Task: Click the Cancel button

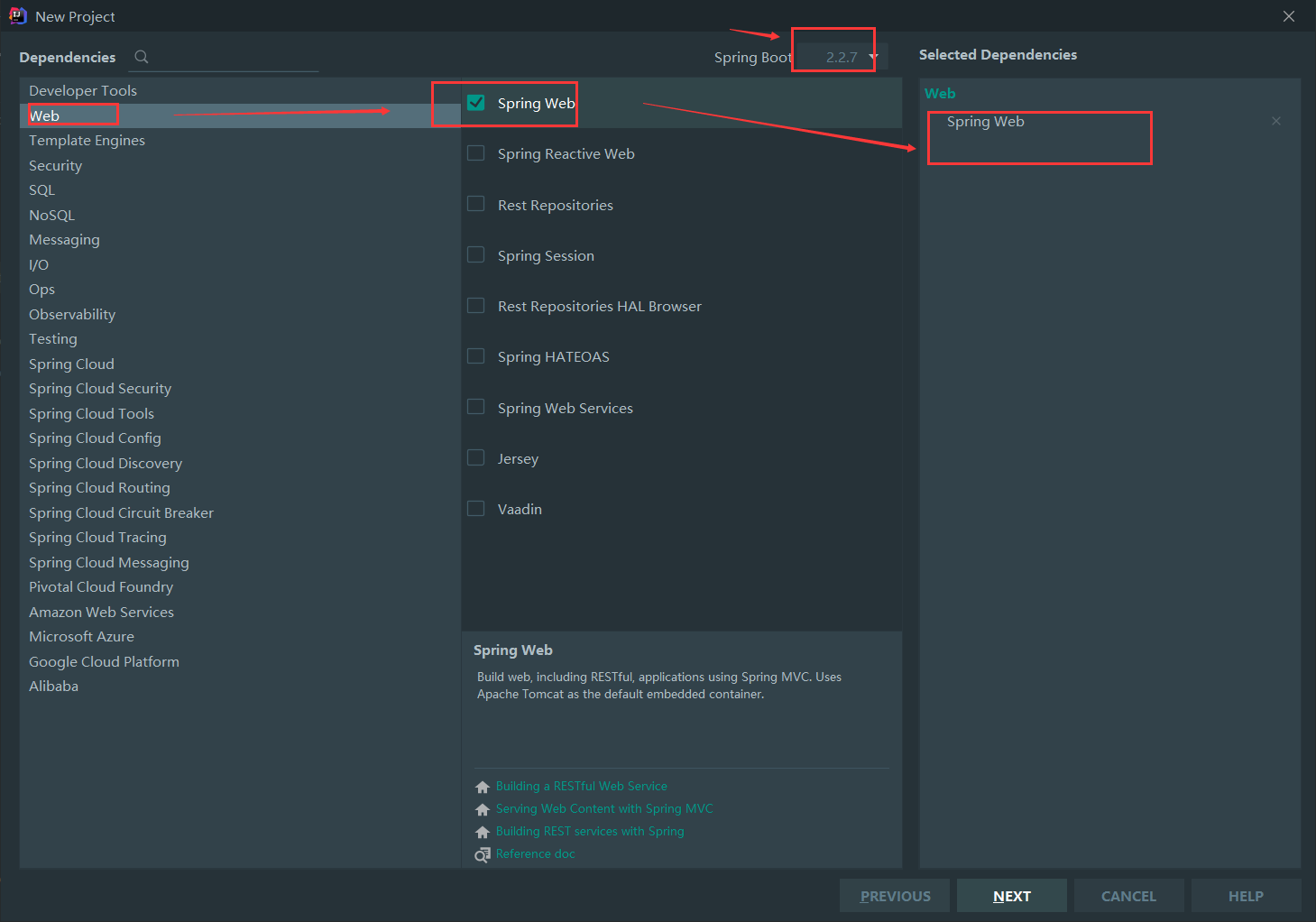Action: pyautogui.click(x=1128, y=896)
